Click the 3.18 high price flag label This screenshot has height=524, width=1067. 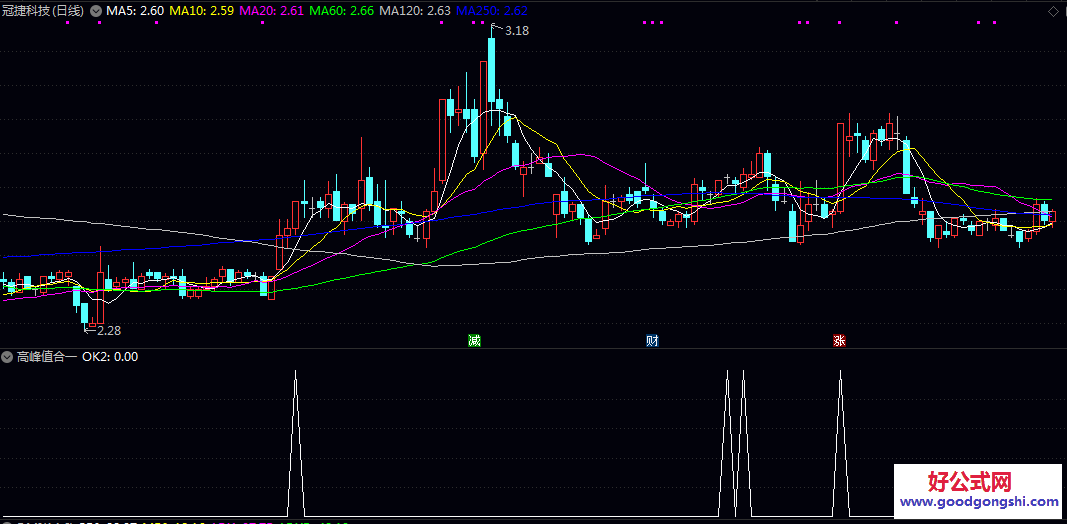pos(516,31)
